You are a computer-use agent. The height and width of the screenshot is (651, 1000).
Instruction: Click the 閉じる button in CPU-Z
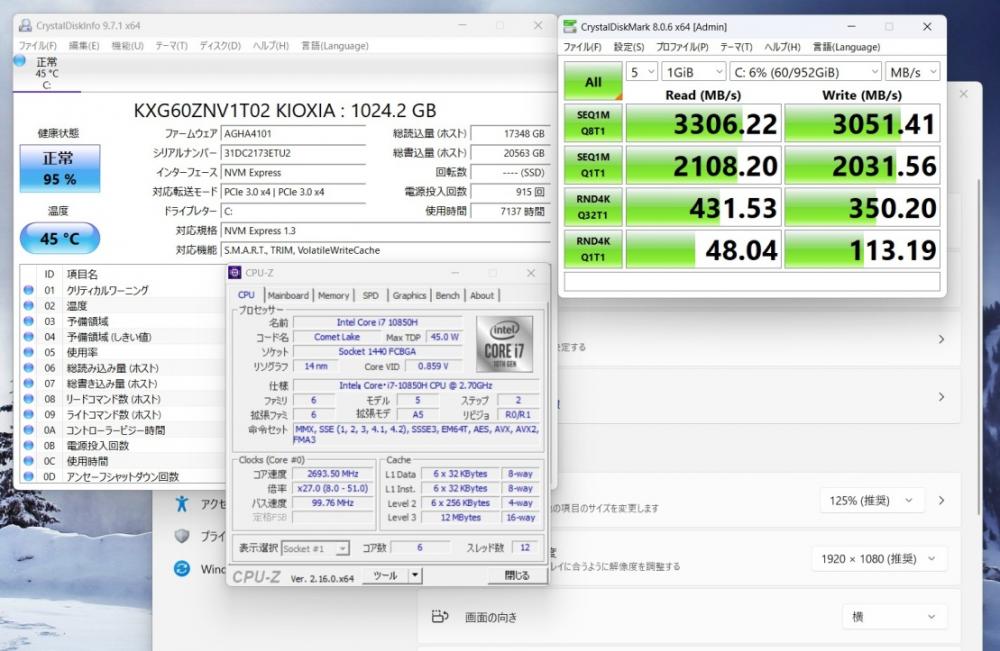tap(517, 576)
